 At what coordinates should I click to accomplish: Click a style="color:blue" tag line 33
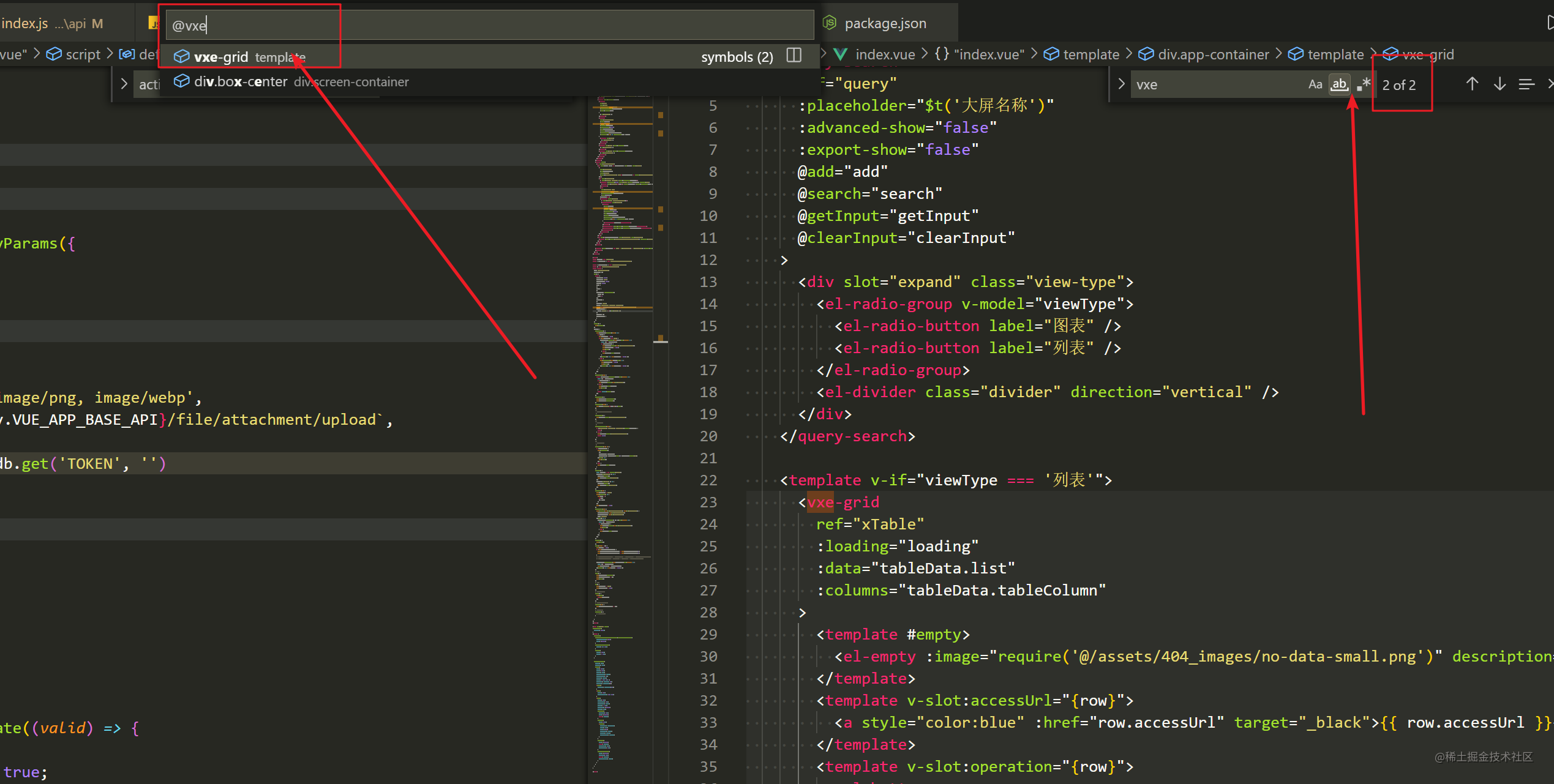coord(929,723)
